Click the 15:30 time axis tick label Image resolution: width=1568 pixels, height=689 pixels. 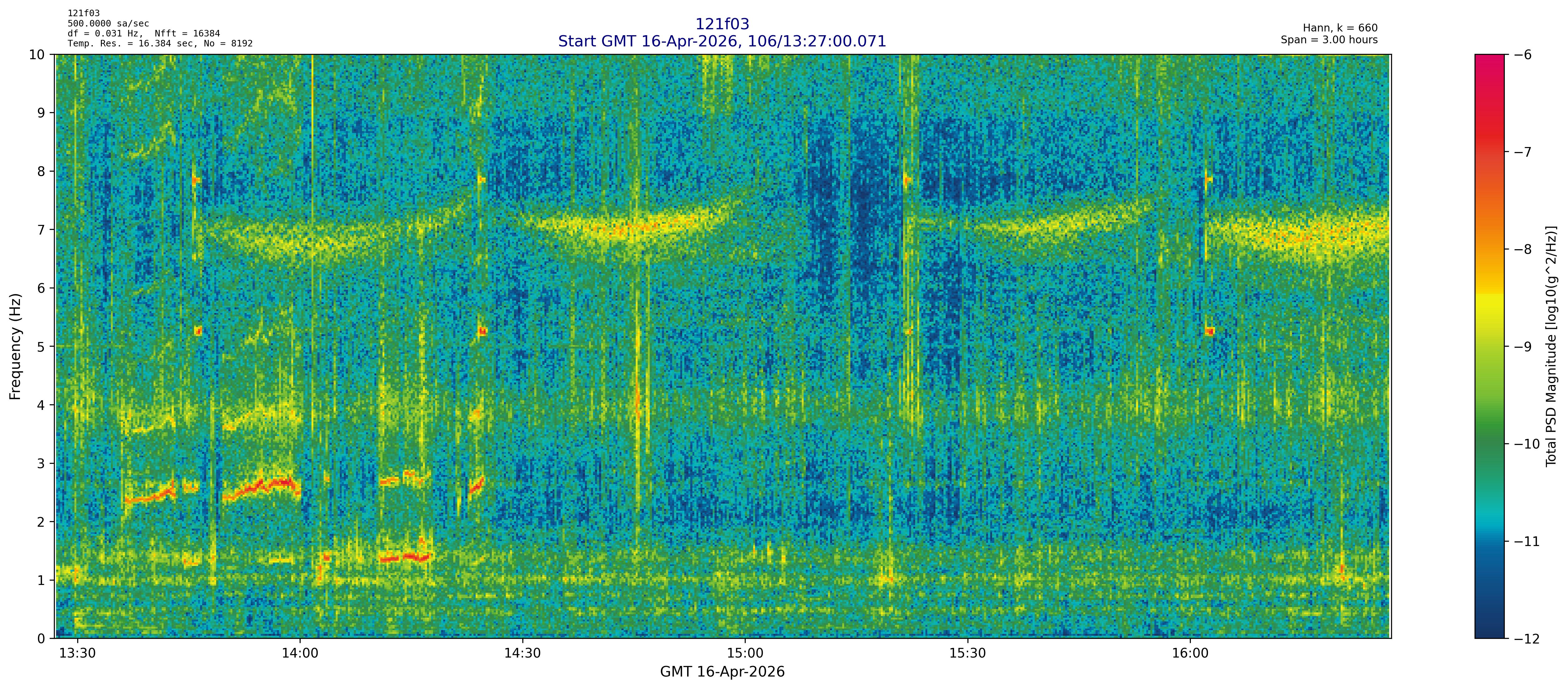[x=967, y=654]
